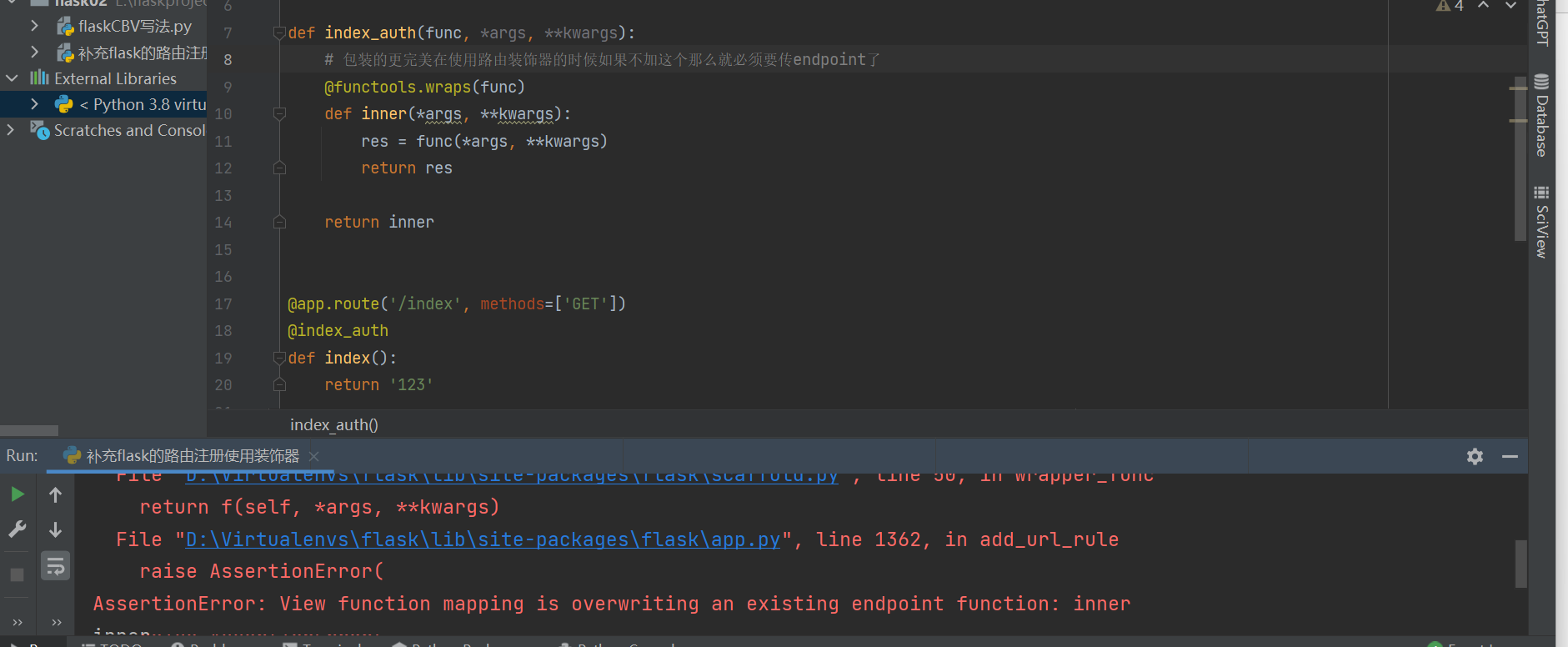
Task: Select Python 3.8 virtualenv entry
Action: point(131,104)
